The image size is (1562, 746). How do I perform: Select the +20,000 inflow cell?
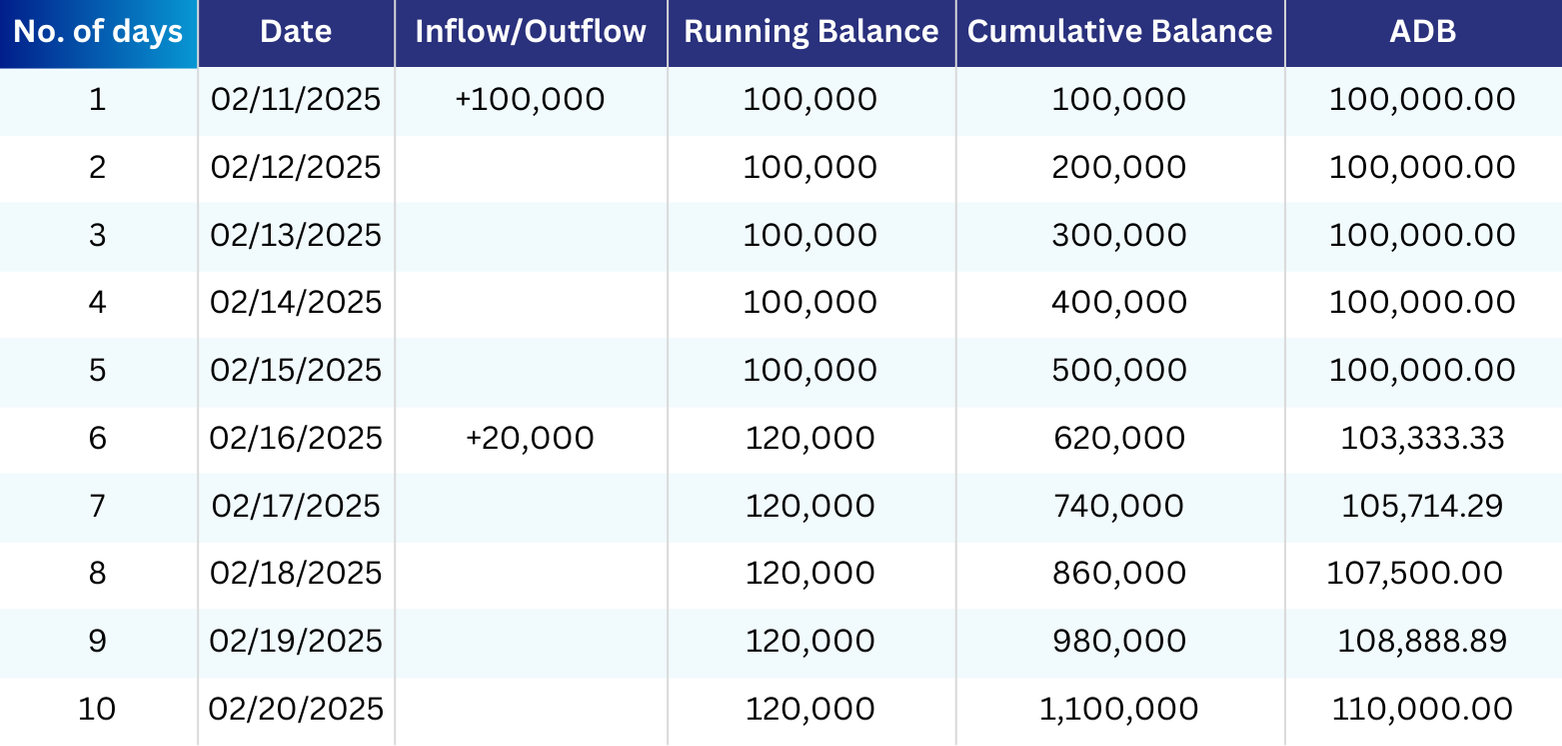coord(530,438)
